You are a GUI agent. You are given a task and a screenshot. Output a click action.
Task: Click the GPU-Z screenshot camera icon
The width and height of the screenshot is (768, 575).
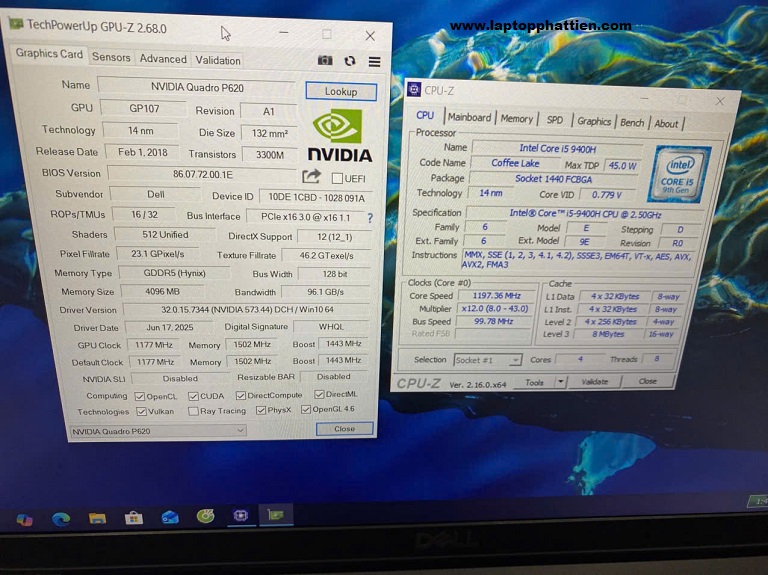pyautogui.click(x=325, y=61)
